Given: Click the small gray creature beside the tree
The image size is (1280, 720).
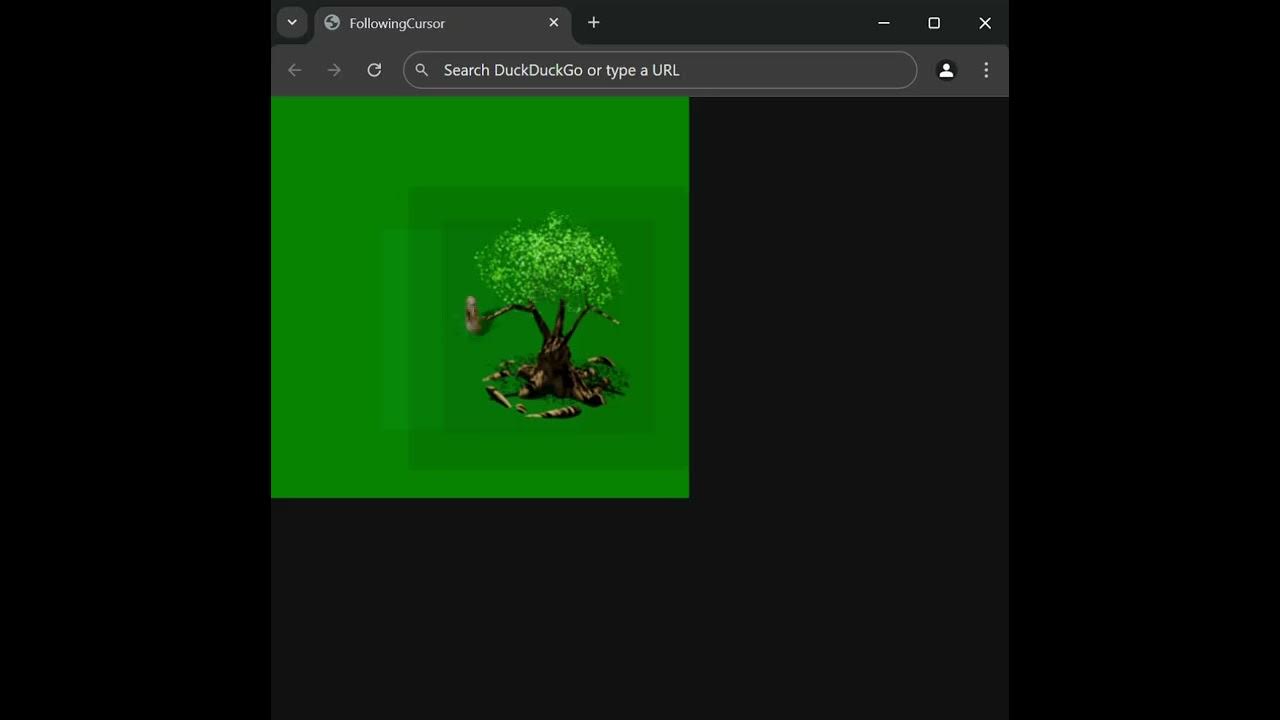Looking at the screenshot, I should coord(472,315).
